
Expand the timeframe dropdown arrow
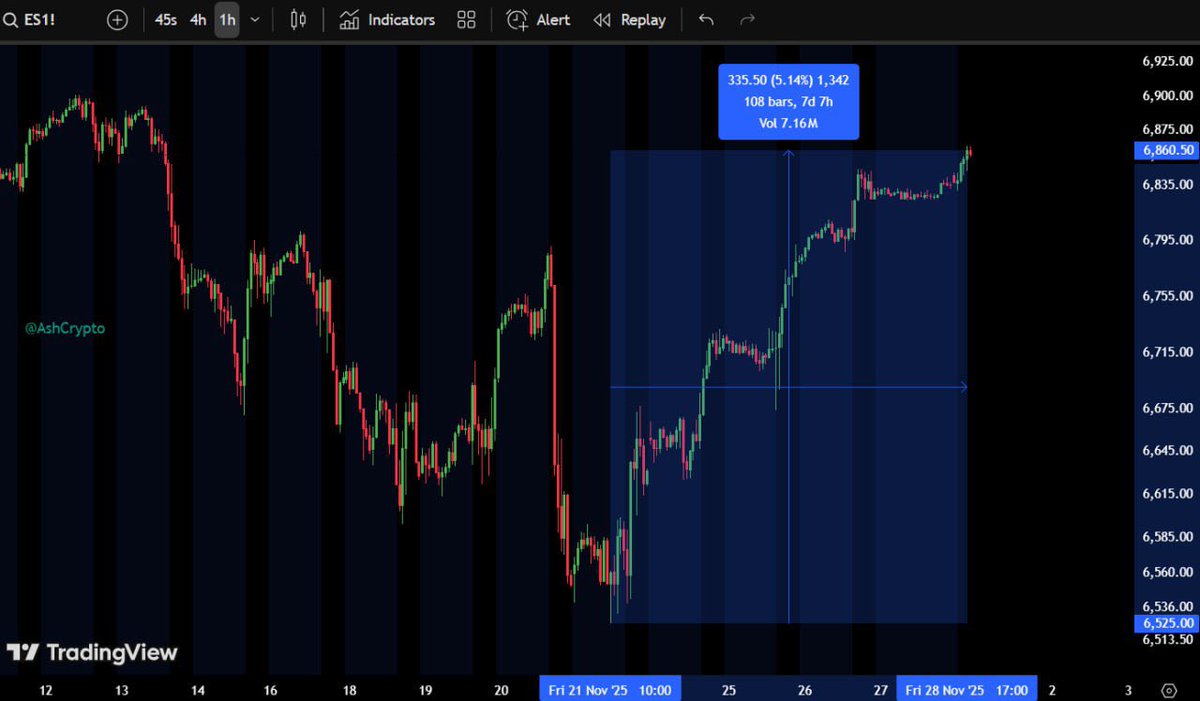(256, 20)
